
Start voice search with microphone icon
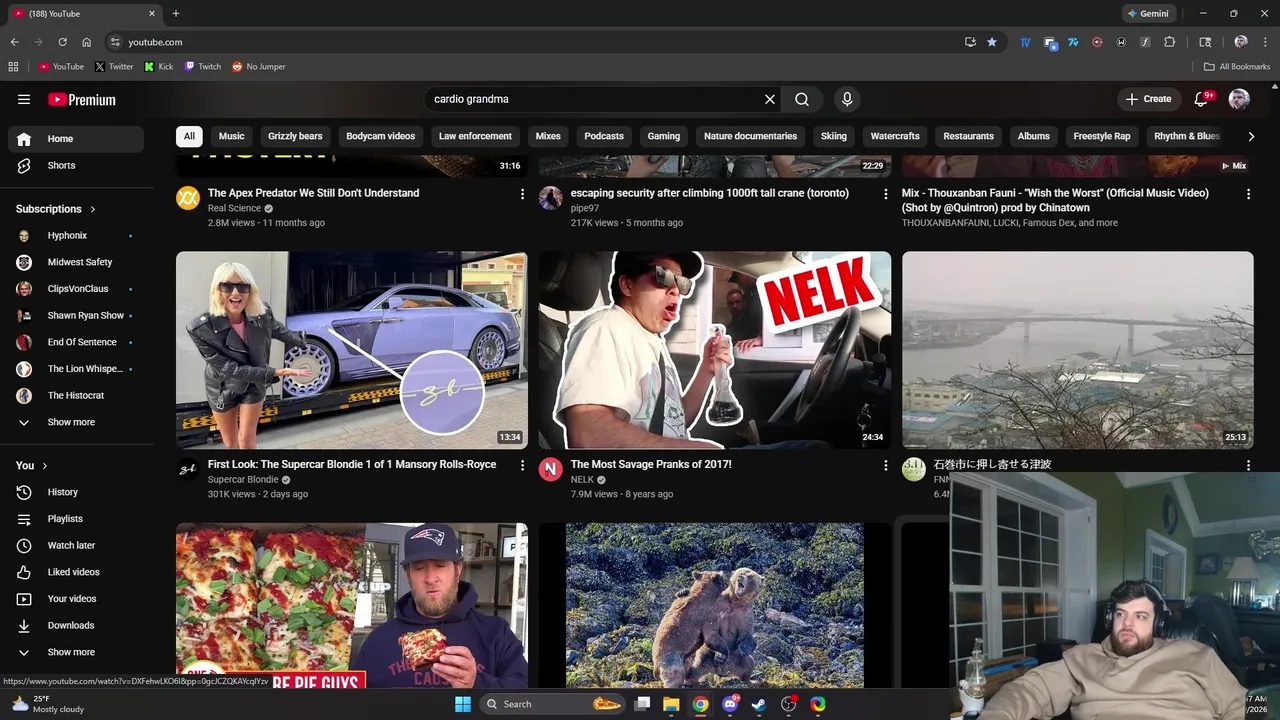[x=847, y=99]
